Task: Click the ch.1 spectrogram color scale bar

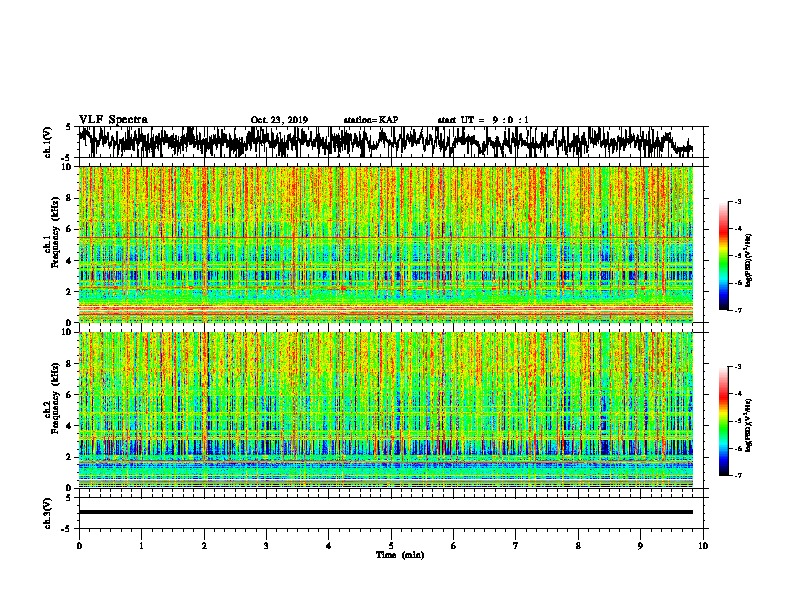Action: [723, 256]
